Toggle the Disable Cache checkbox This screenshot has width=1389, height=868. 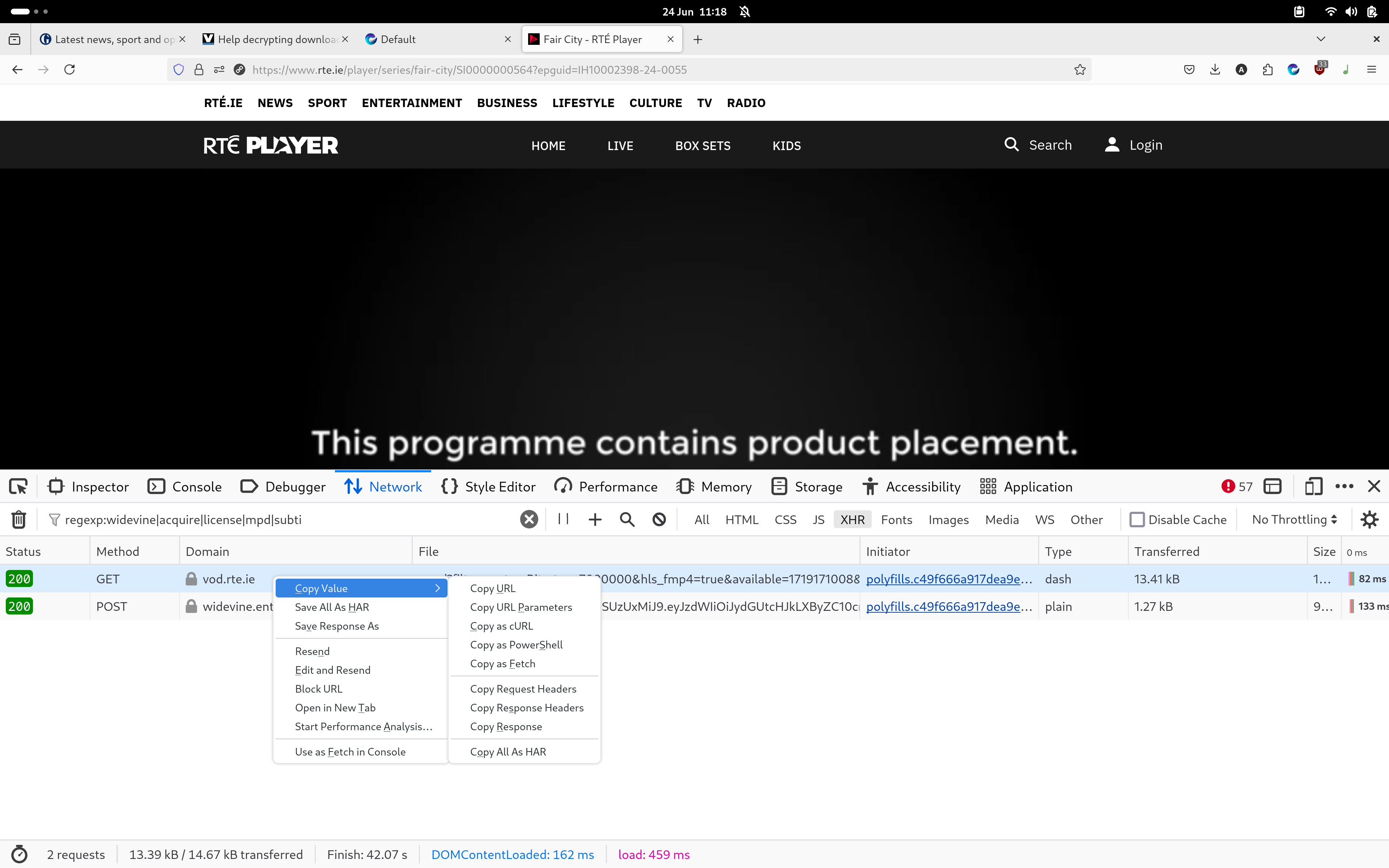[1137, 520]
